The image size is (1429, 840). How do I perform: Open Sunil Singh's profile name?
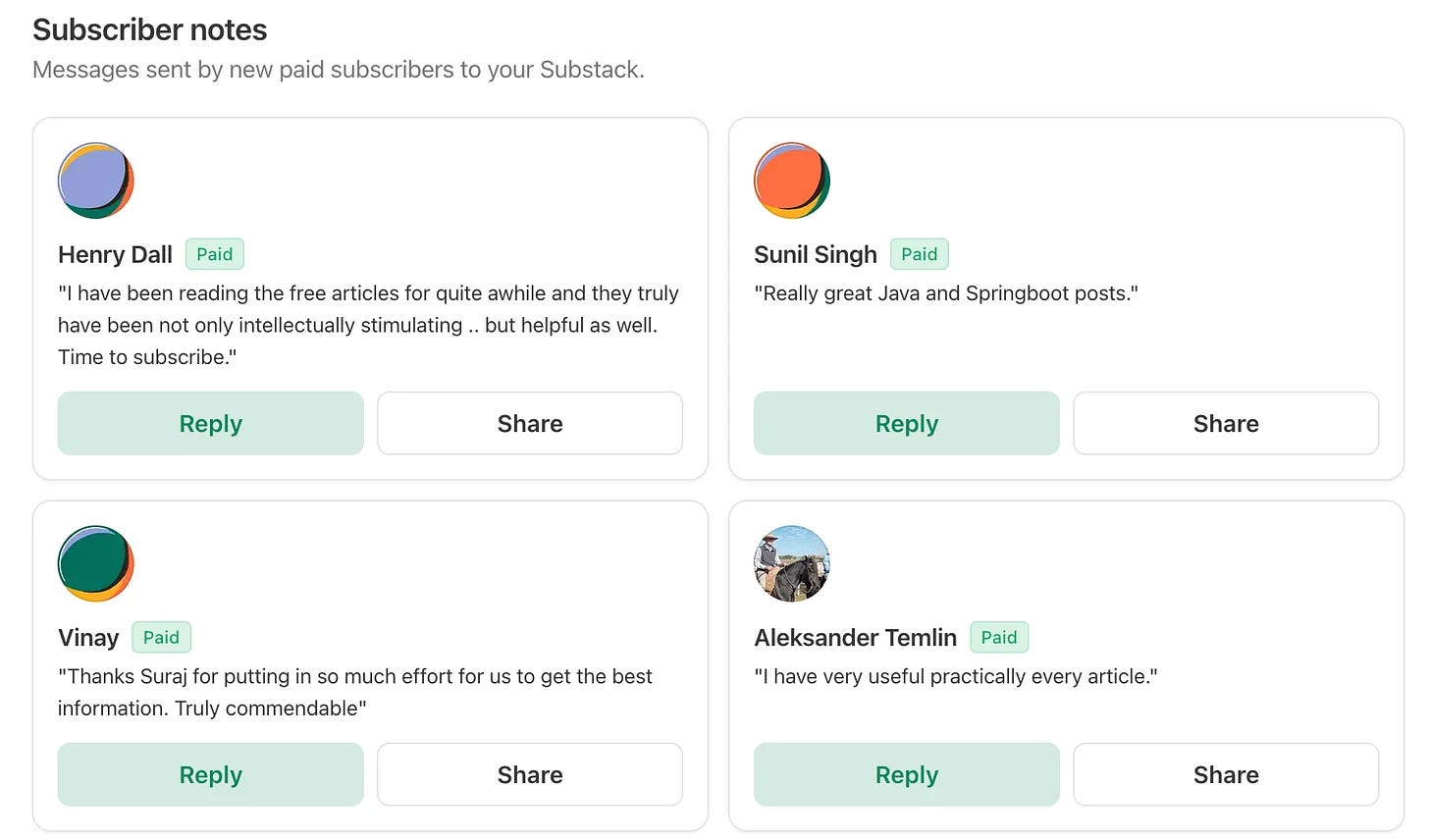click(816, 255)
